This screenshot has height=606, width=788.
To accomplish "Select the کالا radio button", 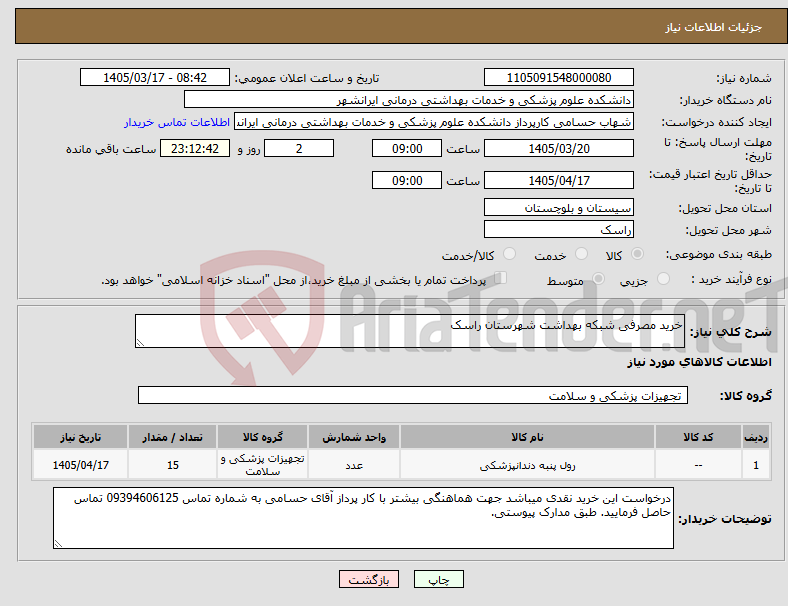I will [637, 254].
